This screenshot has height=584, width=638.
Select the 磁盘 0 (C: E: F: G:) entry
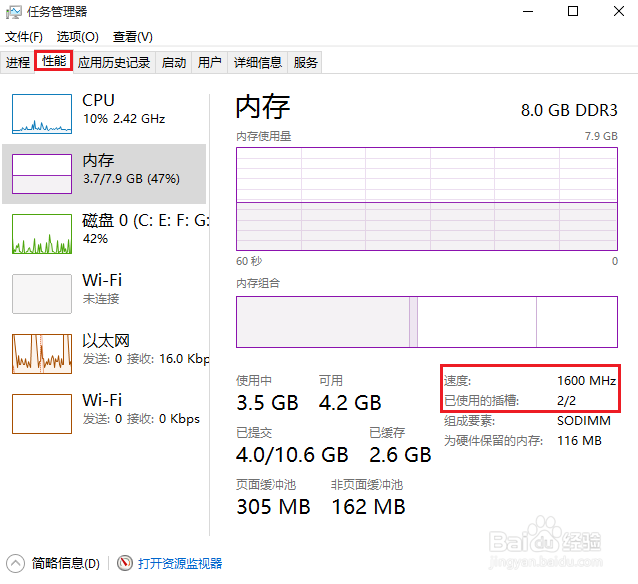[x=104, y=234]
